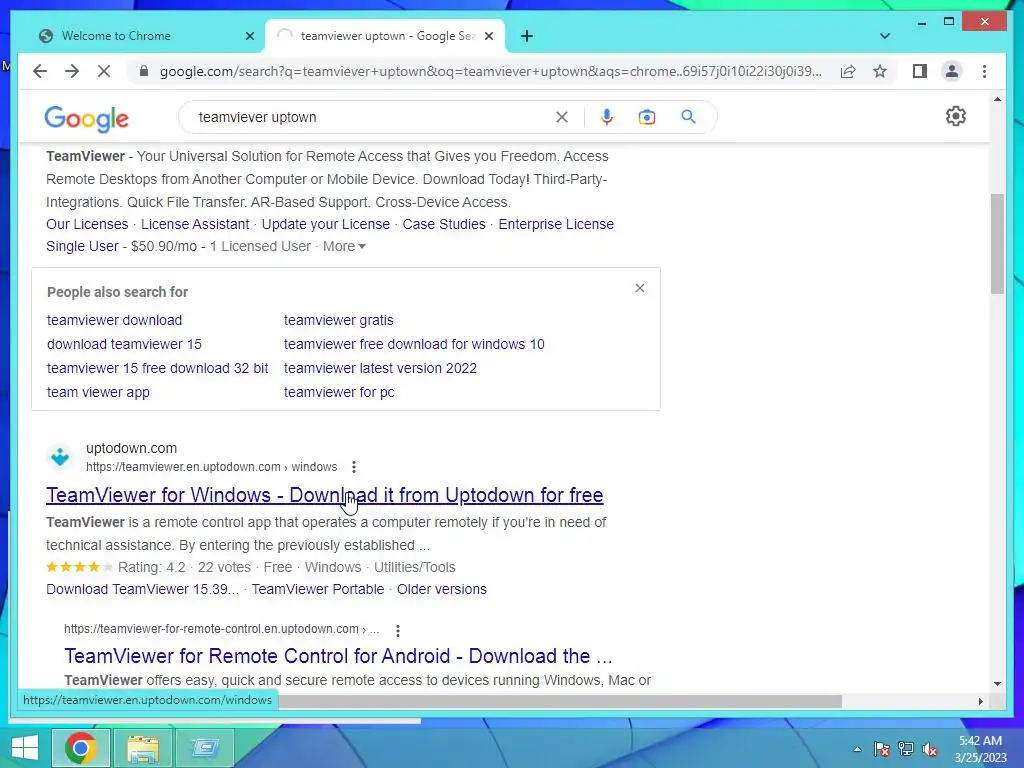Open Update your License link
Viewport: 1024px width, 768px height.
tap(326, 224)
